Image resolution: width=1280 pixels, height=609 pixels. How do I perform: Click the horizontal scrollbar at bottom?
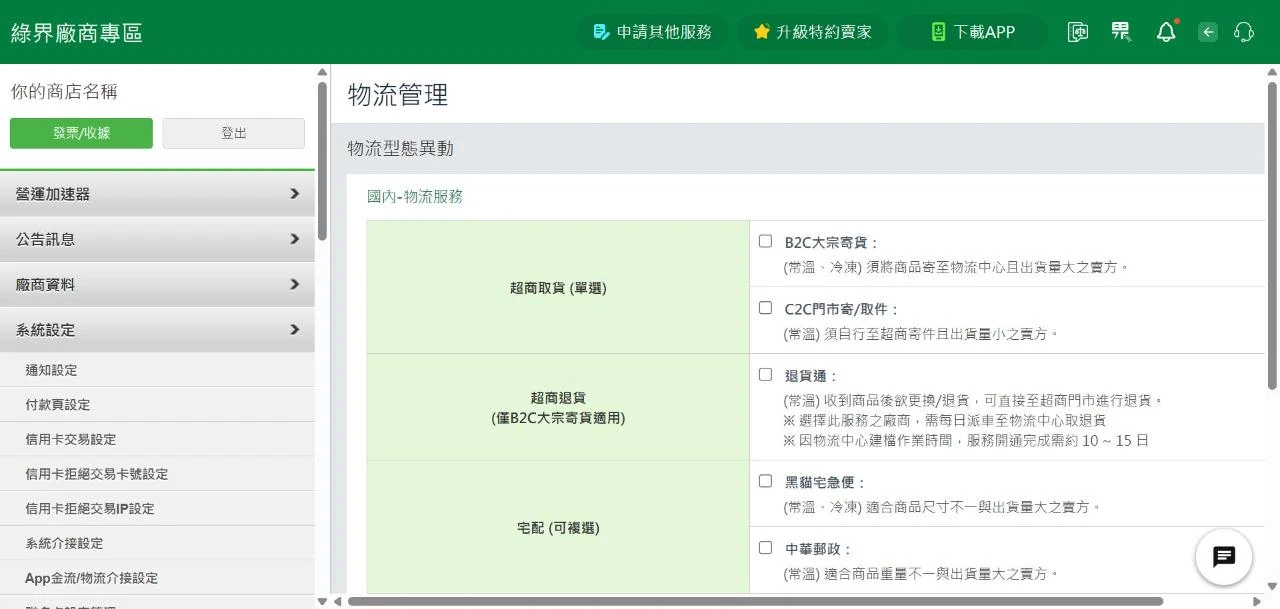point(755,601)
